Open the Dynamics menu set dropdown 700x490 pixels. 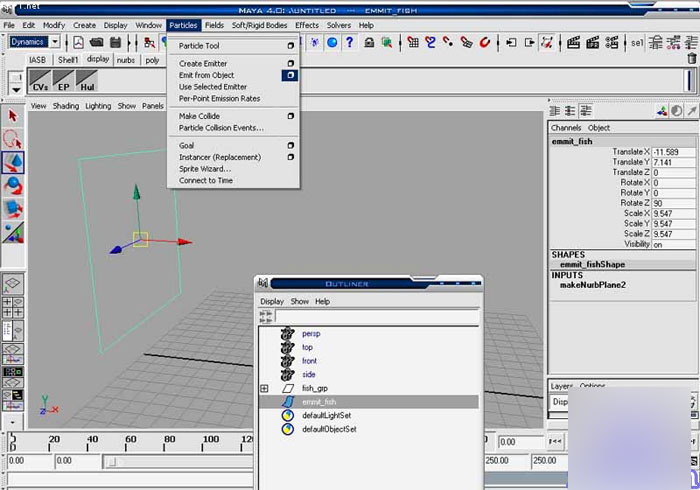55,42
